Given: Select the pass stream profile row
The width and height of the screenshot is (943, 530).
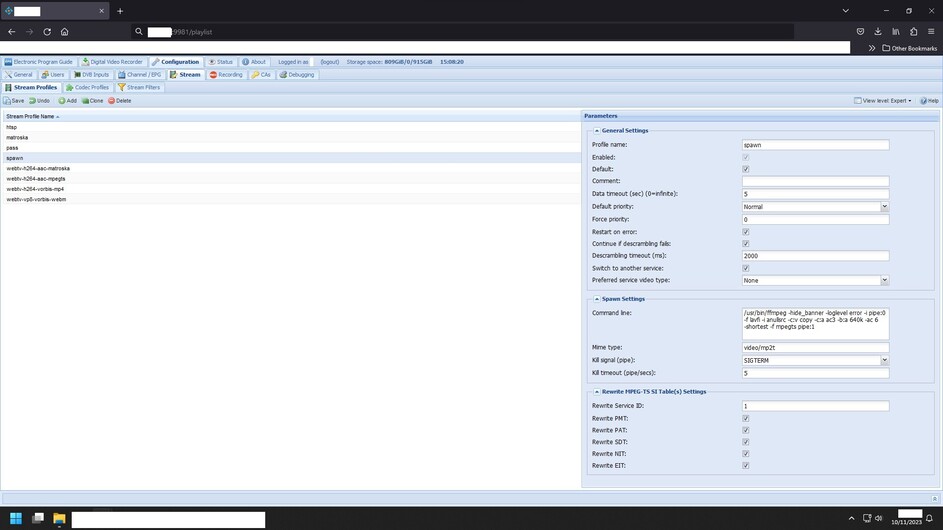Looking at the screenshot, I should click(291, 147).
